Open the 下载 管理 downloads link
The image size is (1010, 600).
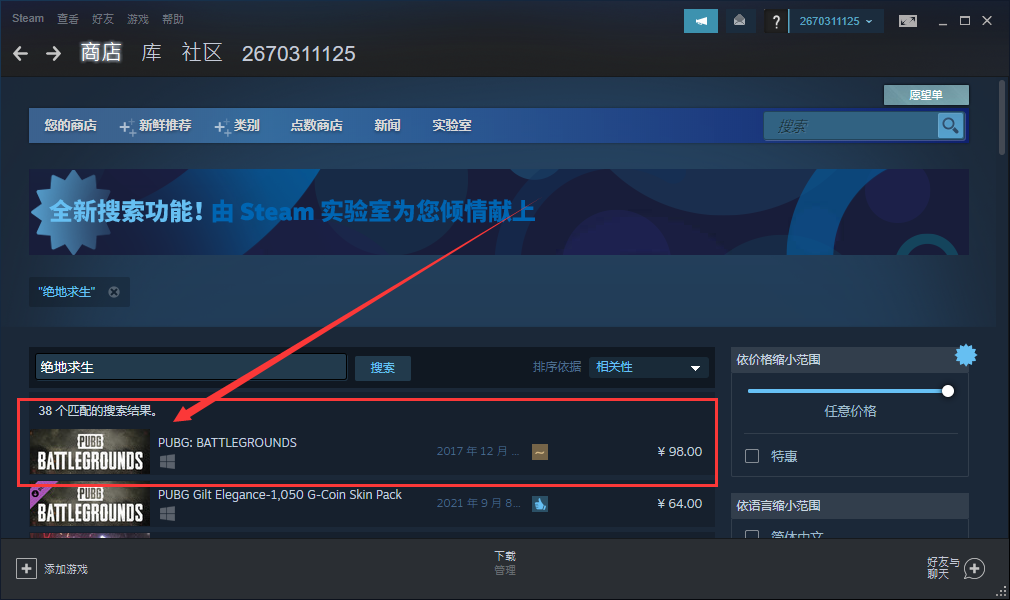coord(505,563)
